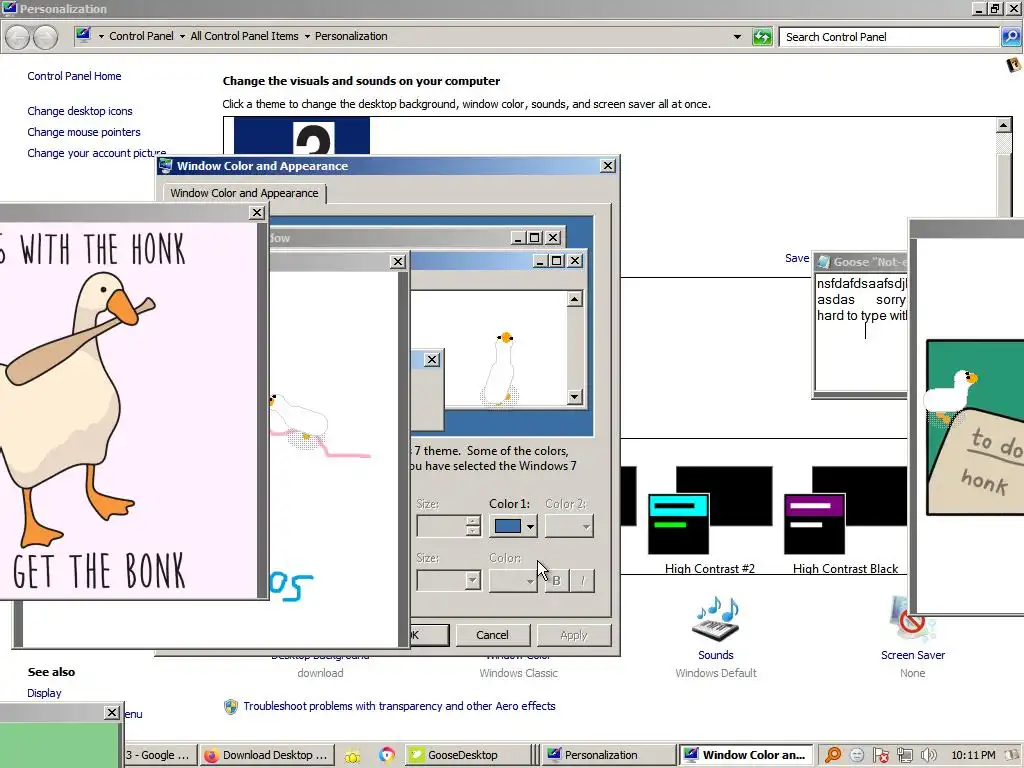The height and width of the screenshot is (768, 1024).
Task: Open the Control Panel Home link
Action: tap(74, 76)
